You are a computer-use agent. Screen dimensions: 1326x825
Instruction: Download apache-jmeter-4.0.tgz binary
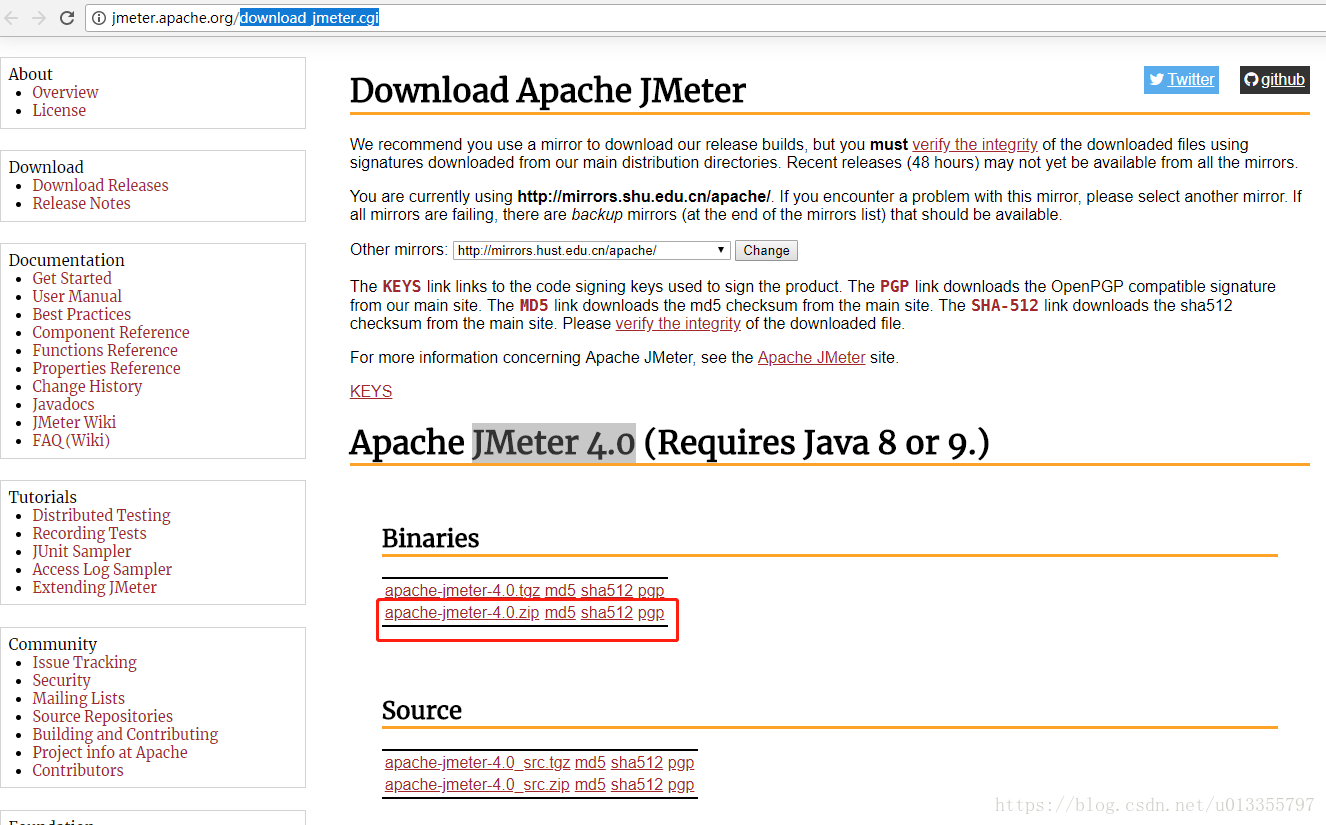click(x=463, y=590)
